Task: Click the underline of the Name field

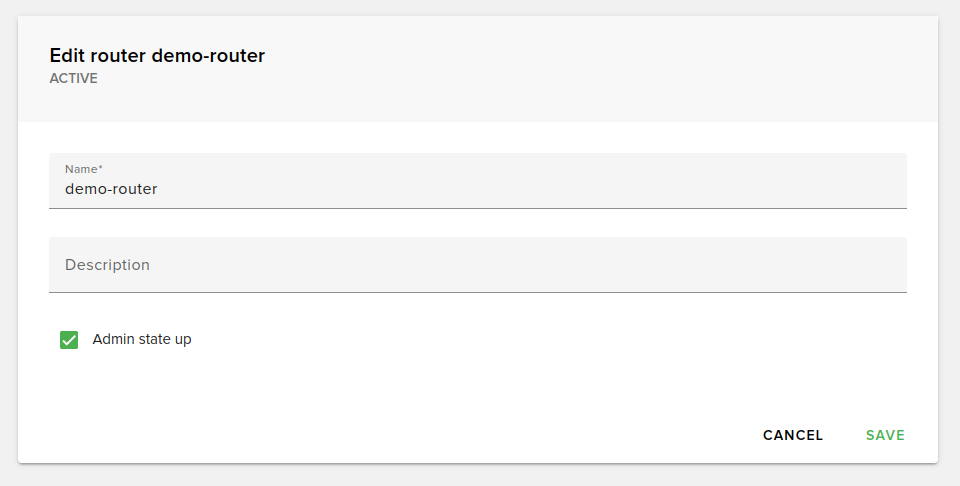Action: click(x=477, y=208)
